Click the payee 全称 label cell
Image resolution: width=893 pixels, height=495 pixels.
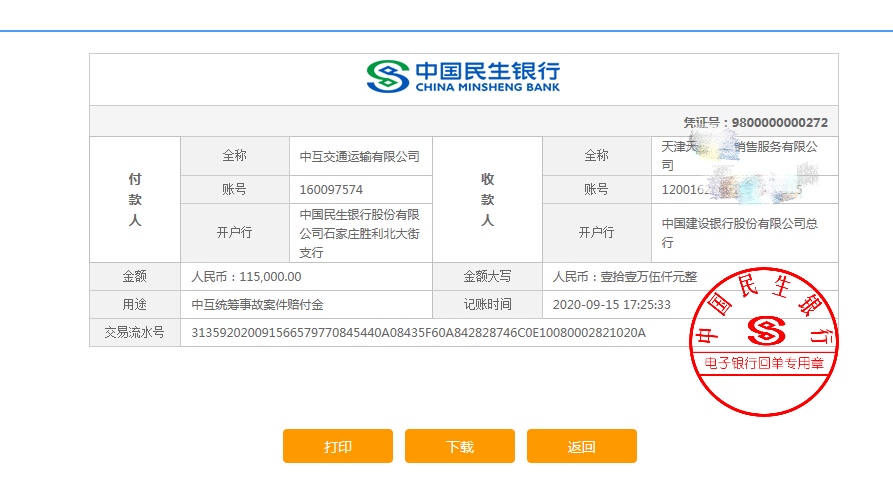coord(597,156)
